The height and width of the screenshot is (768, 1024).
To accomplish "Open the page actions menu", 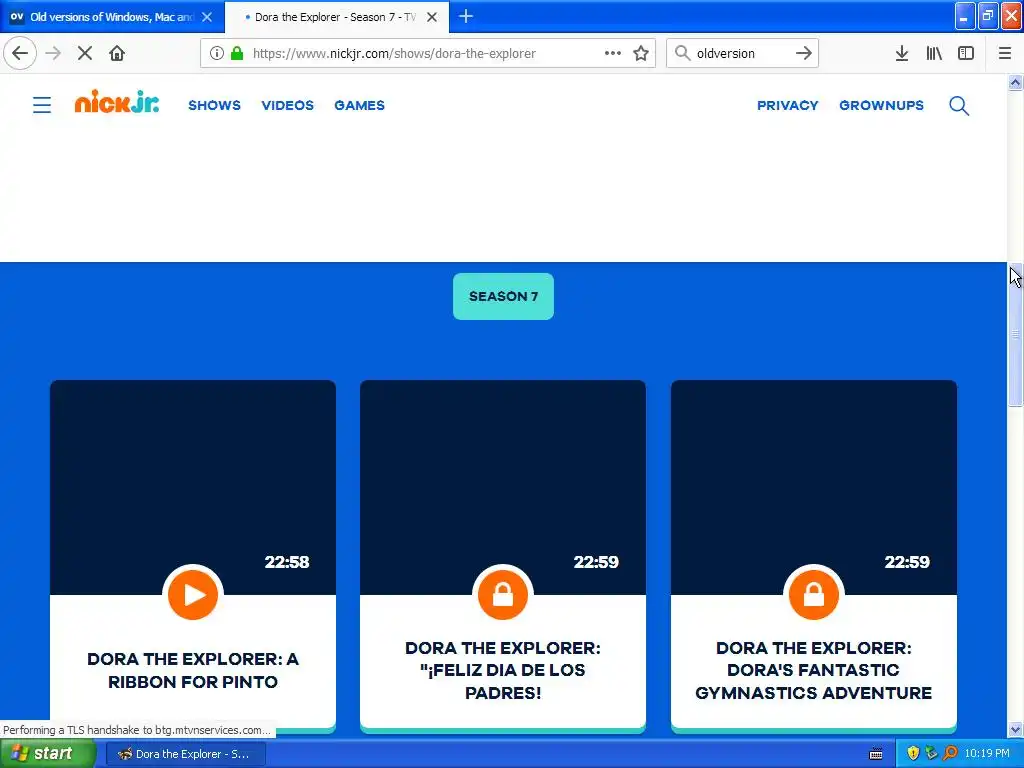I will point(613,53).
